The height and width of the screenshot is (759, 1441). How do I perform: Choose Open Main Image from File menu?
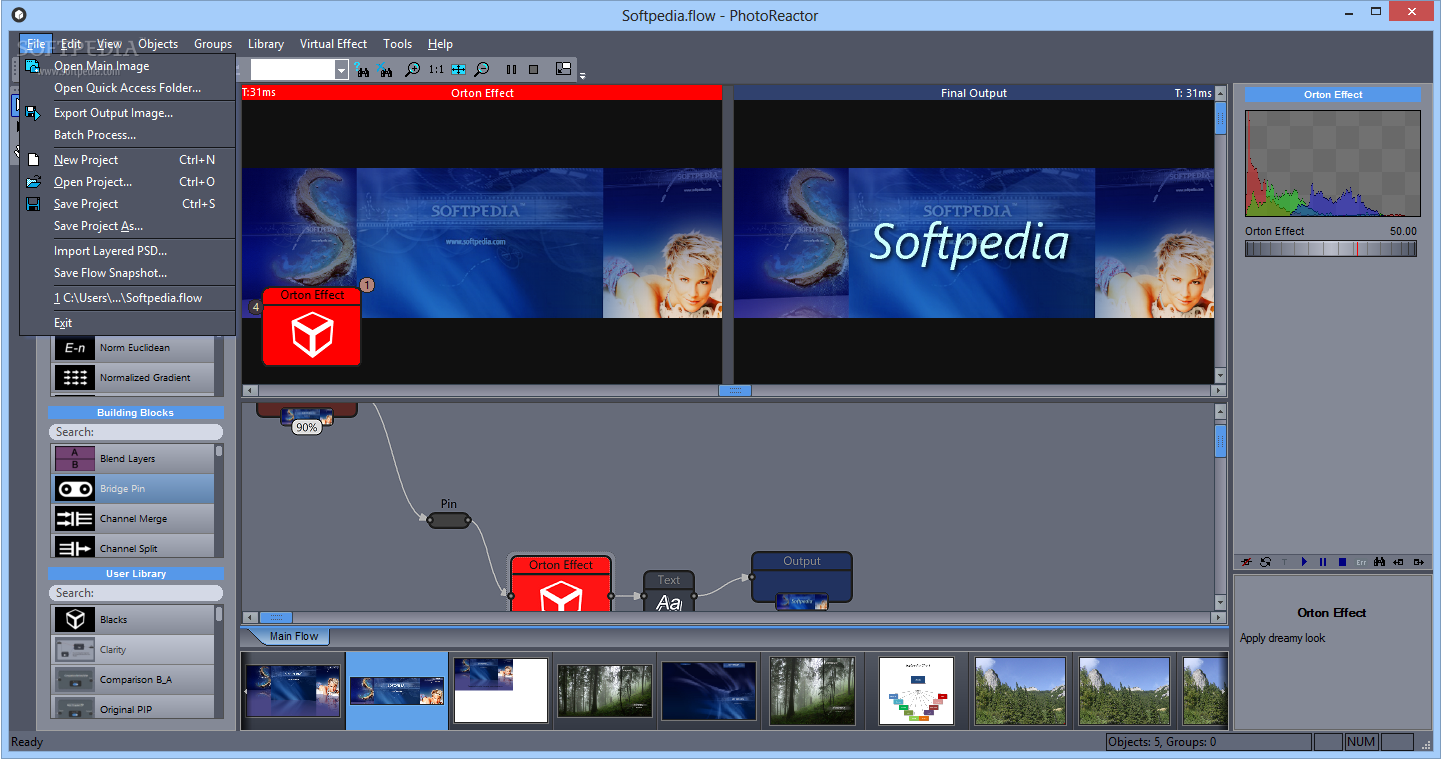click(x=128, y=66)
